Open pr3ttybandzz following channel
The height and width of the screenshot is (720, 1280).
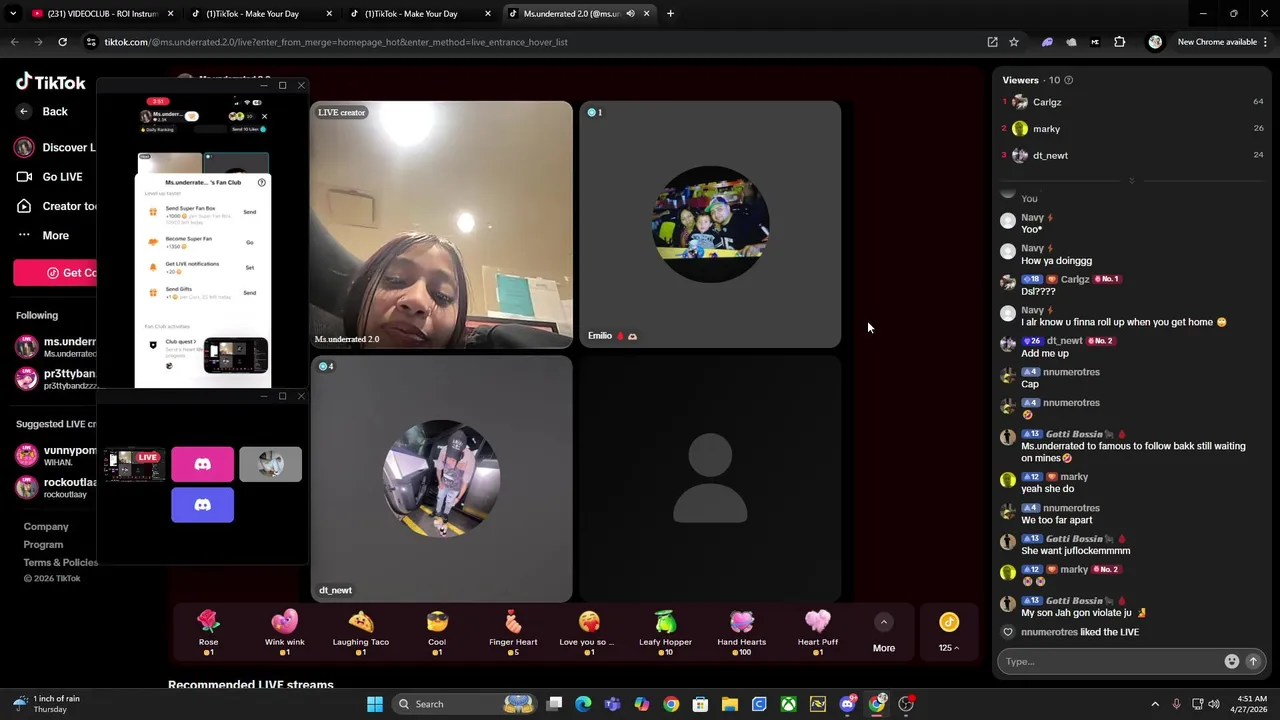pyautogui.click(x=56, y=379)
